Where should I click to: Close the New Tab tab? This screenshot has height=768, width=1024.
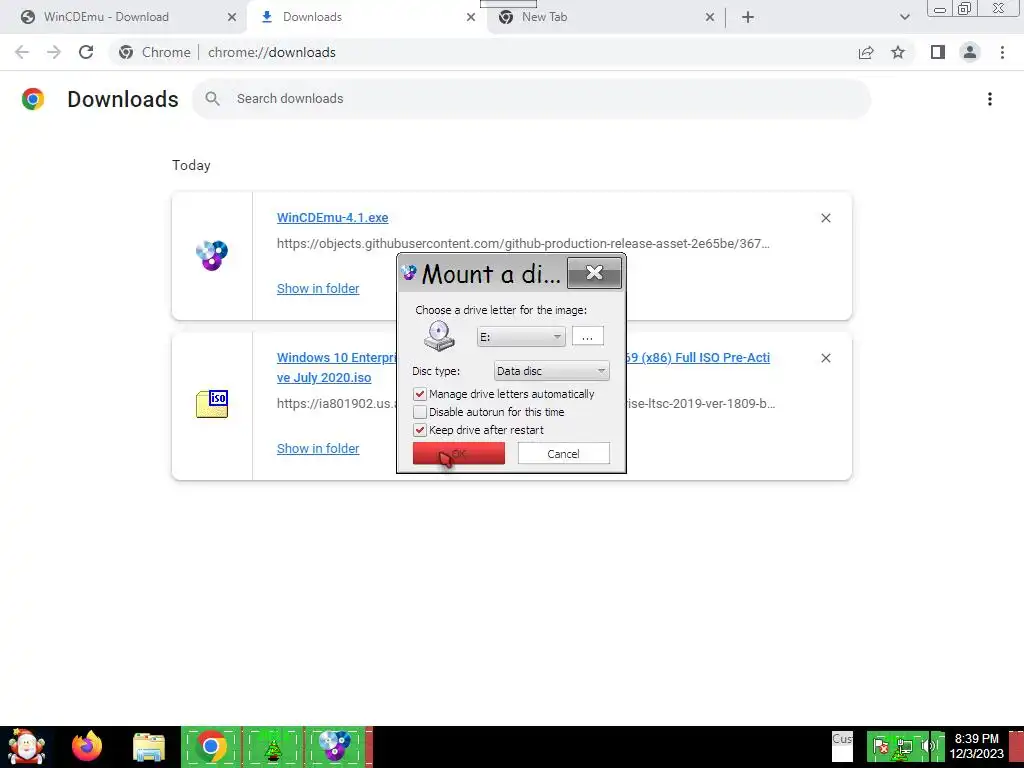tap(710, 18)
